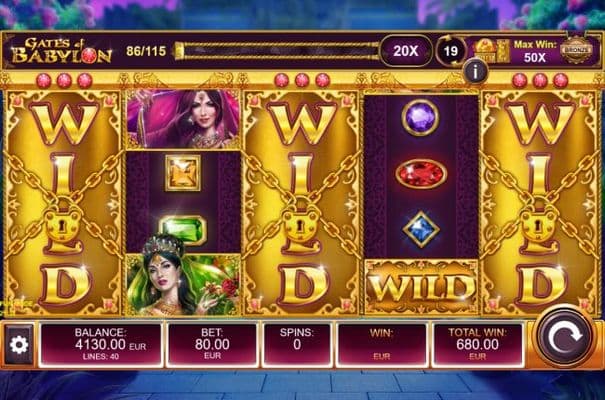The image size is (605, 400).
Task: Click the red oval ruby symbol
Action: [421, 174]
